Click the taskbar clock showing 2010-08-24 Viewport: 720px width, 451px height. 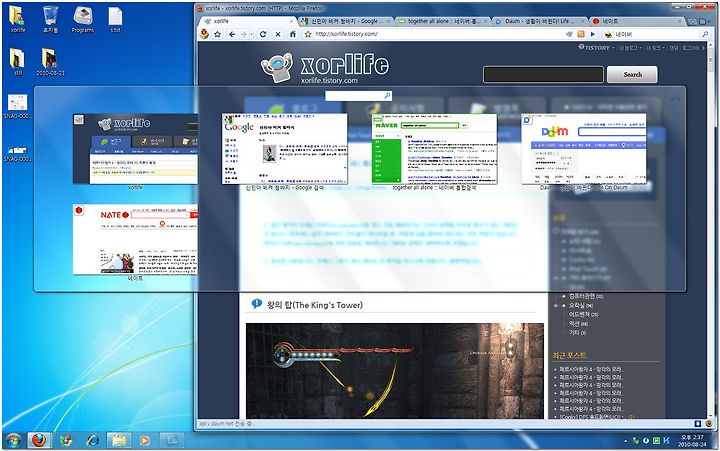click(x=692, y=441)
